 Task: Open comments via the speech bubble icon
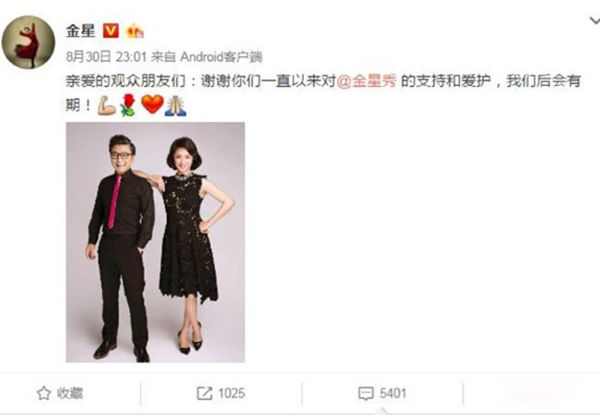click(366, 393)
